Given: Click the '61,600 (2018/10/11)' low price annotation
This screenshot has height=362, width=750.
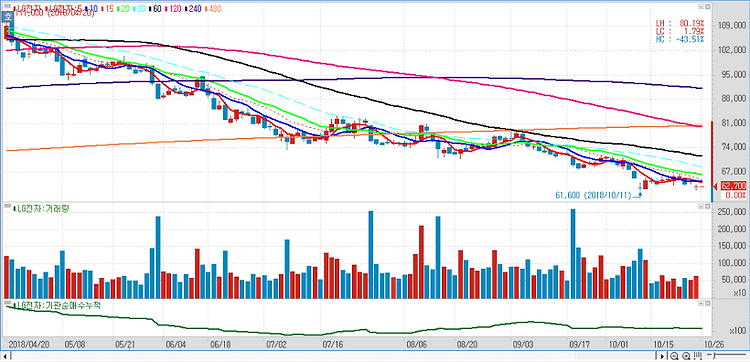Looking at the screenshot, I should coord(594,195).
